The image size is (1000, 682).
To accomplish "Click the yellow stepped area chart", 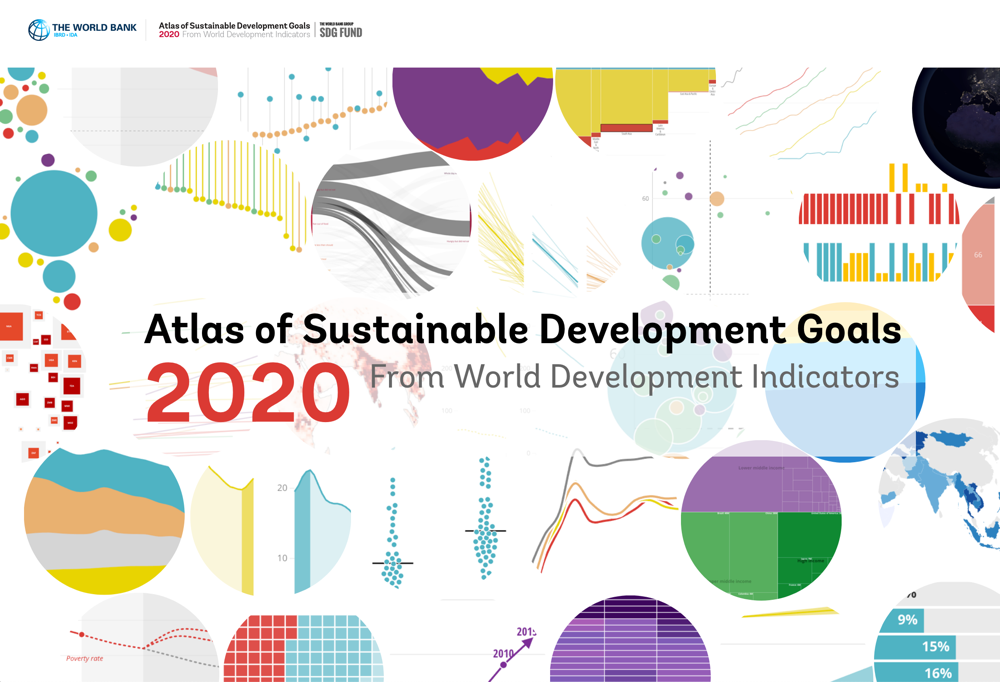I will pyautogui.click(x=634, y=105).
